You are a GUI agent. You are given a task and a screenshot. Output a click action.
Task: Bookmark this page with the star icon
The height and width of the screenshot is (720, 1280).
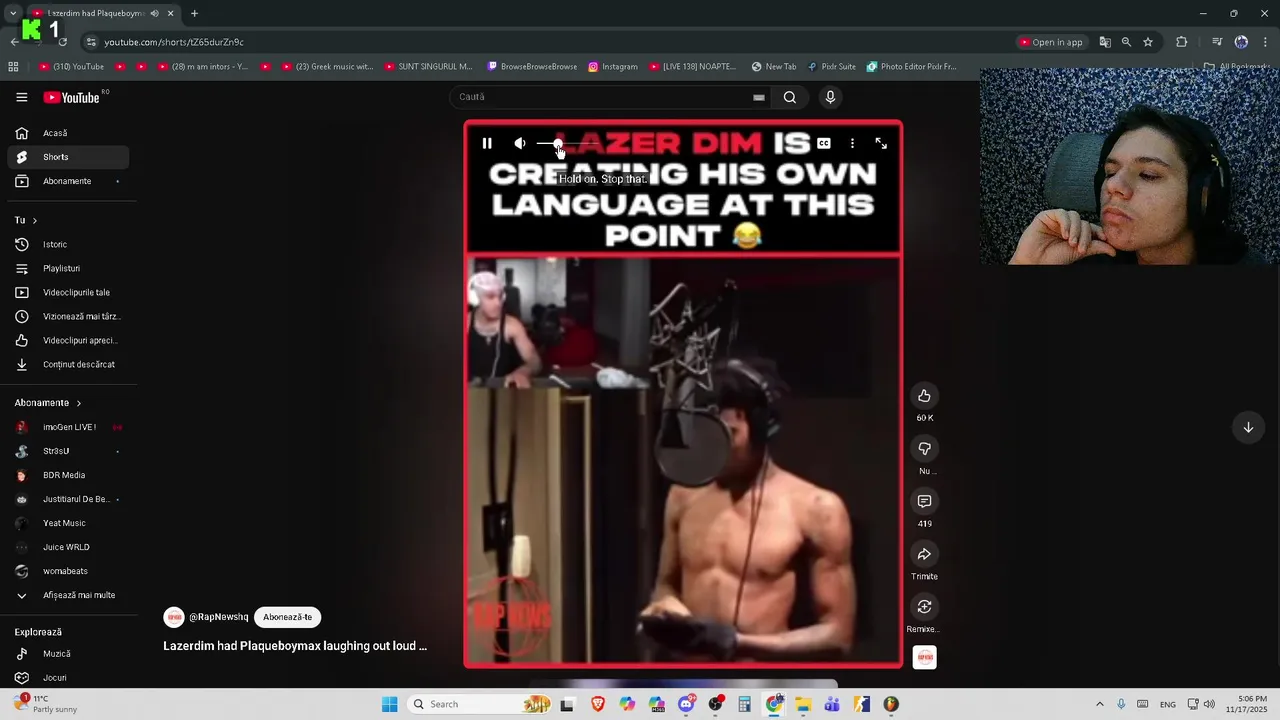[1148, 42]
